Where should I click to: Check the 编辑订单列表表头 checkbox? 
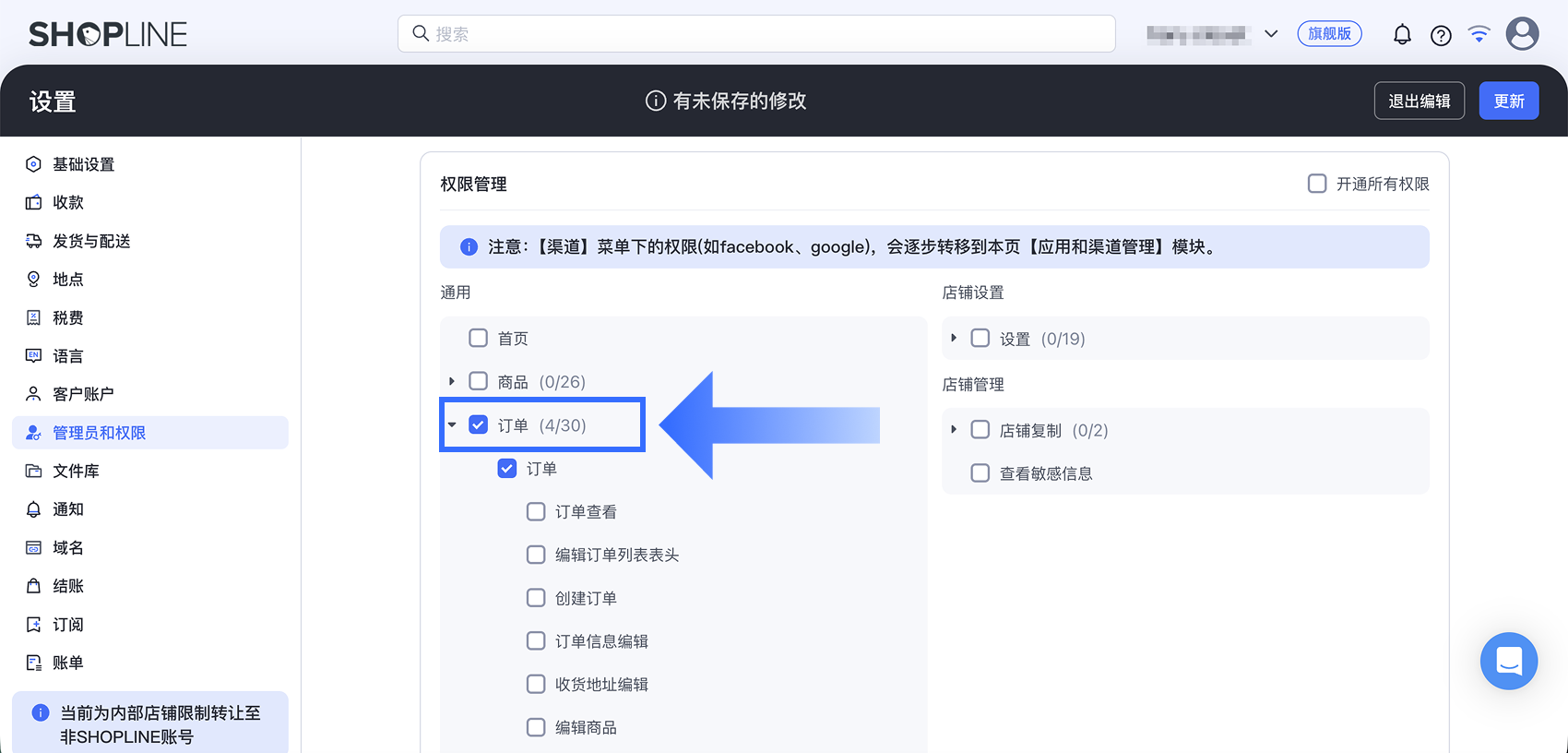pos(536,555)
